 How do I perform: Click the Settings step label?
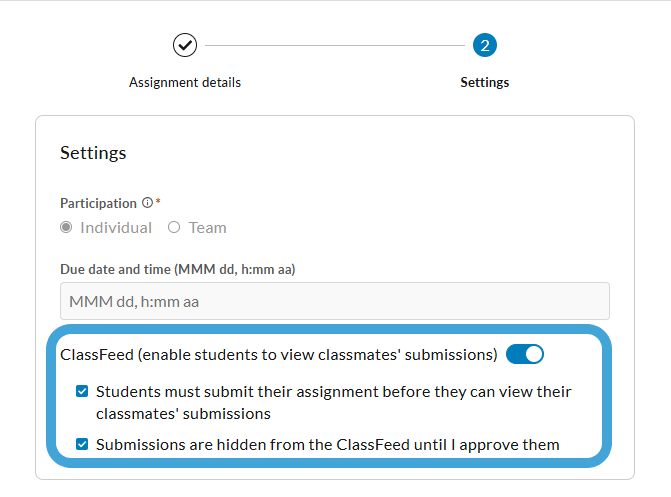pos(484,82)
